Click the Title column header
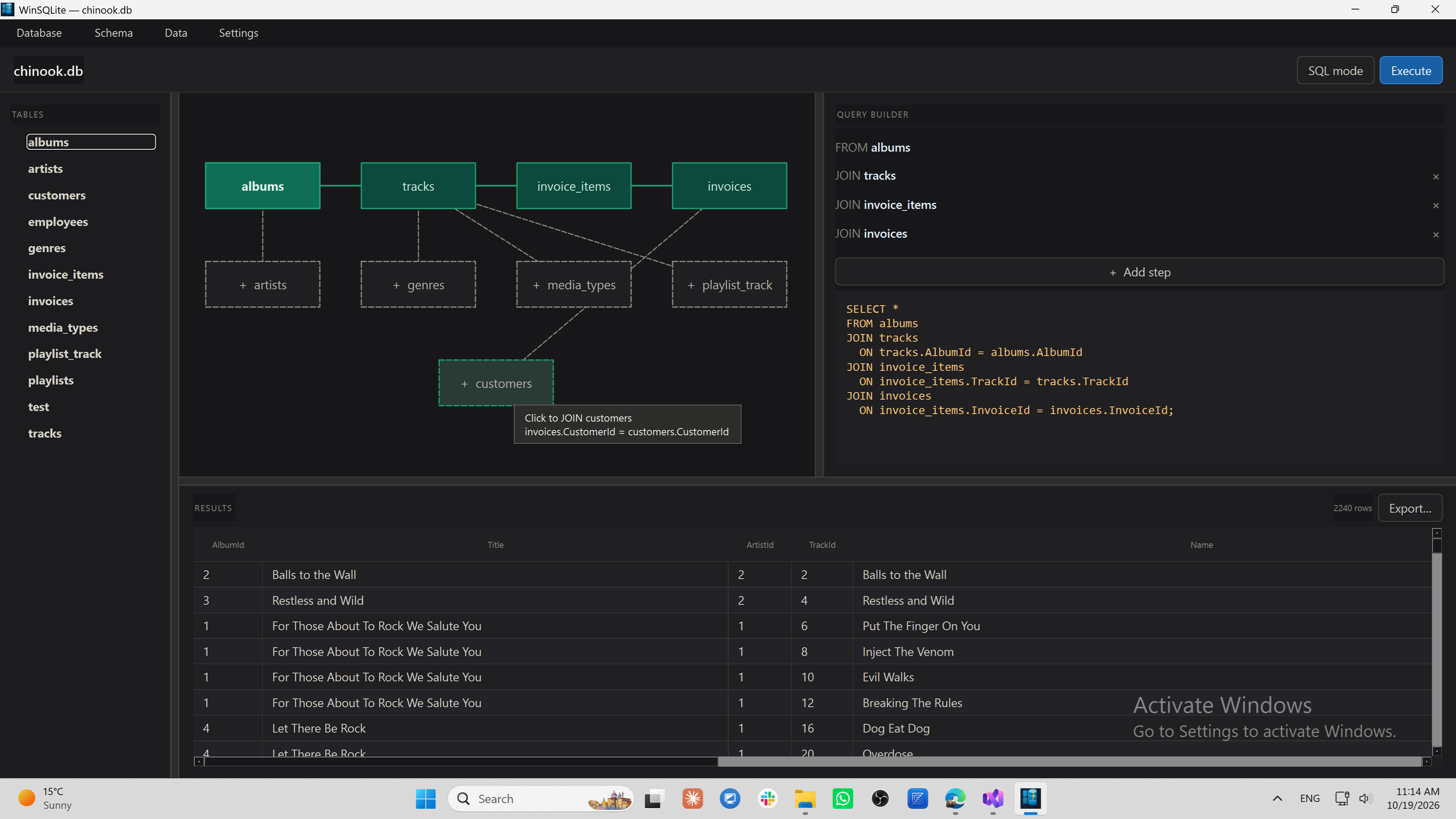 [496, 545]
